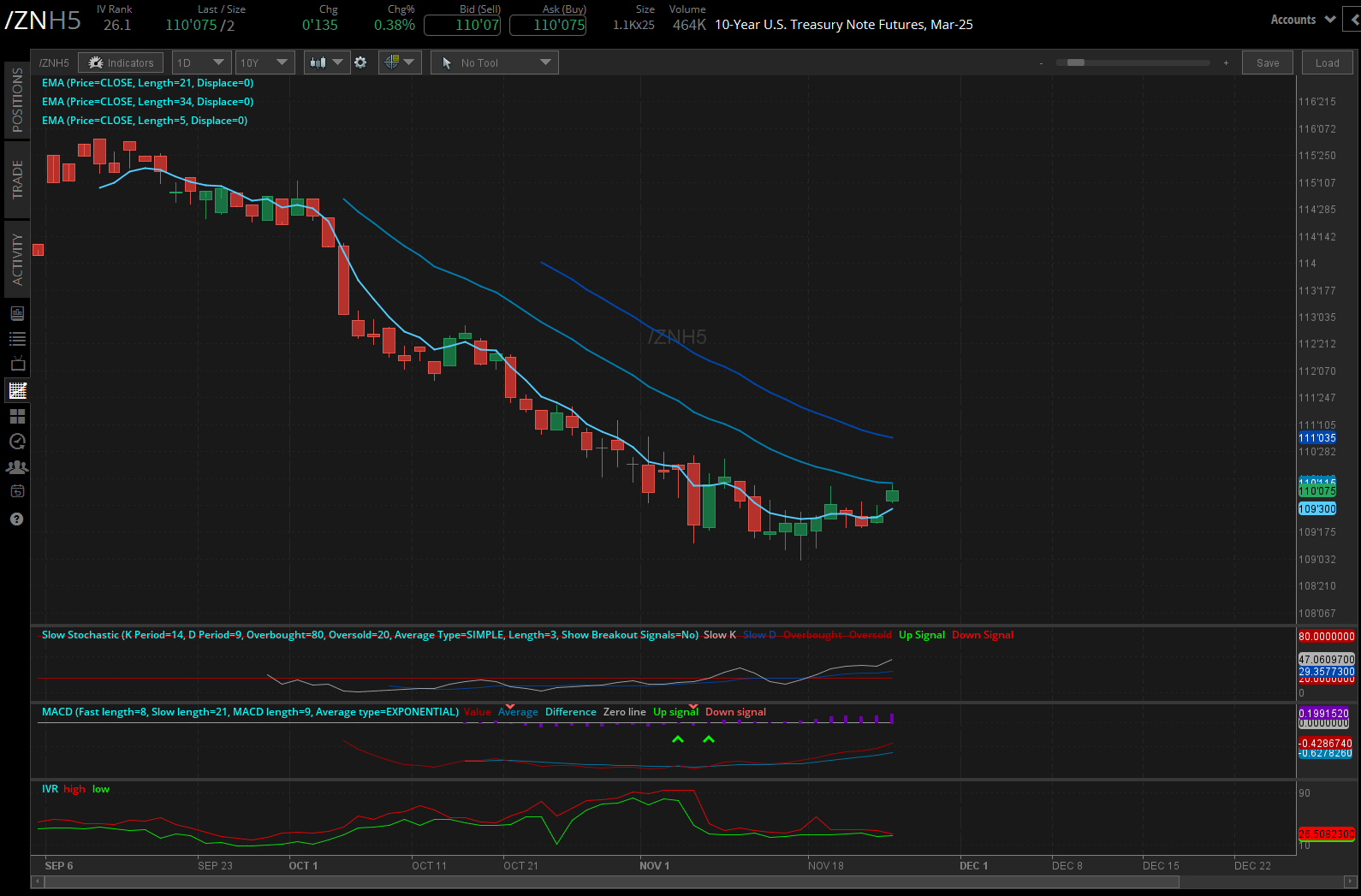Click the scrollbar left arrow
Viewport: 1361px width, 896px height.
[37, 881]
